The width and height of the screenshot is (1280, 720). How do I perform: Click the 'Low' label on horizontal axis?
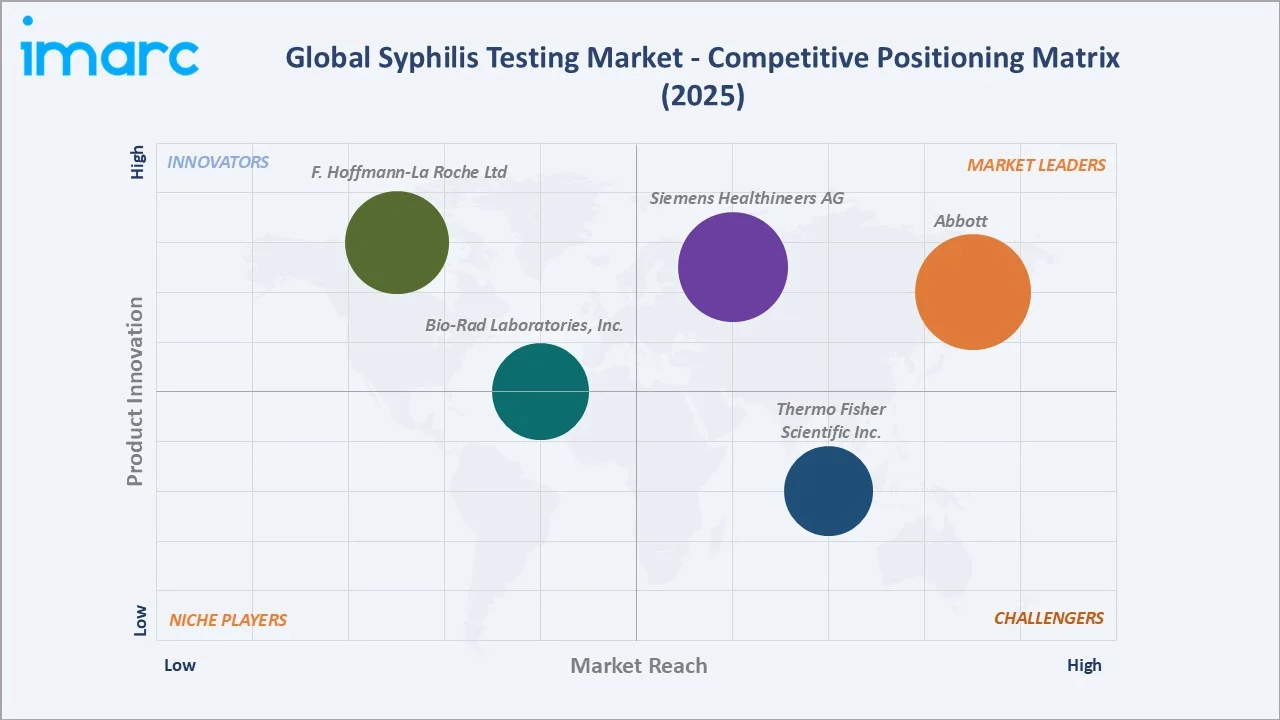click(180, 665)
